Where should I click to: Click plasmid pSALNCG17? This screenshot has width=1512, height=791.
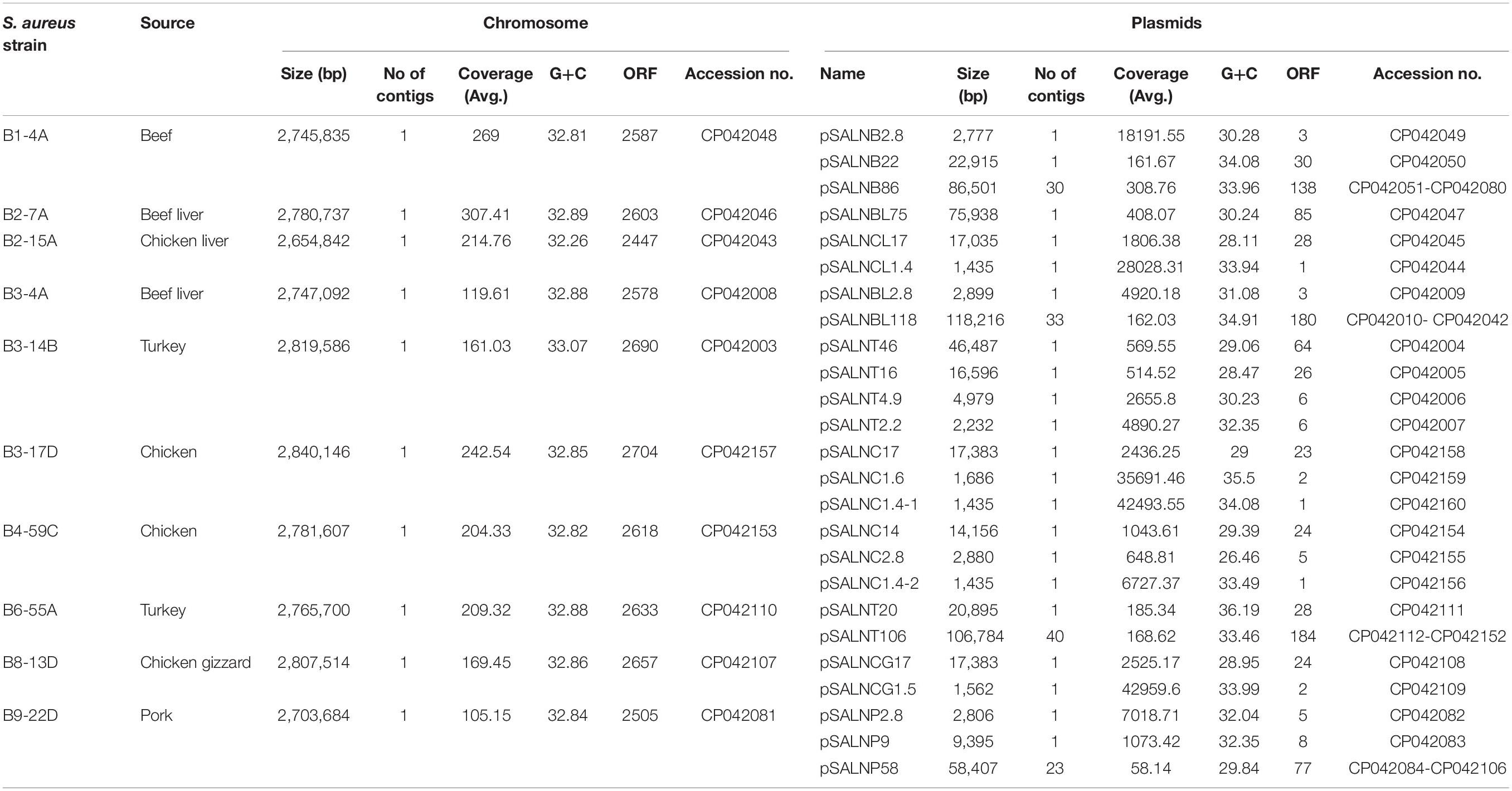pos(865,662)
